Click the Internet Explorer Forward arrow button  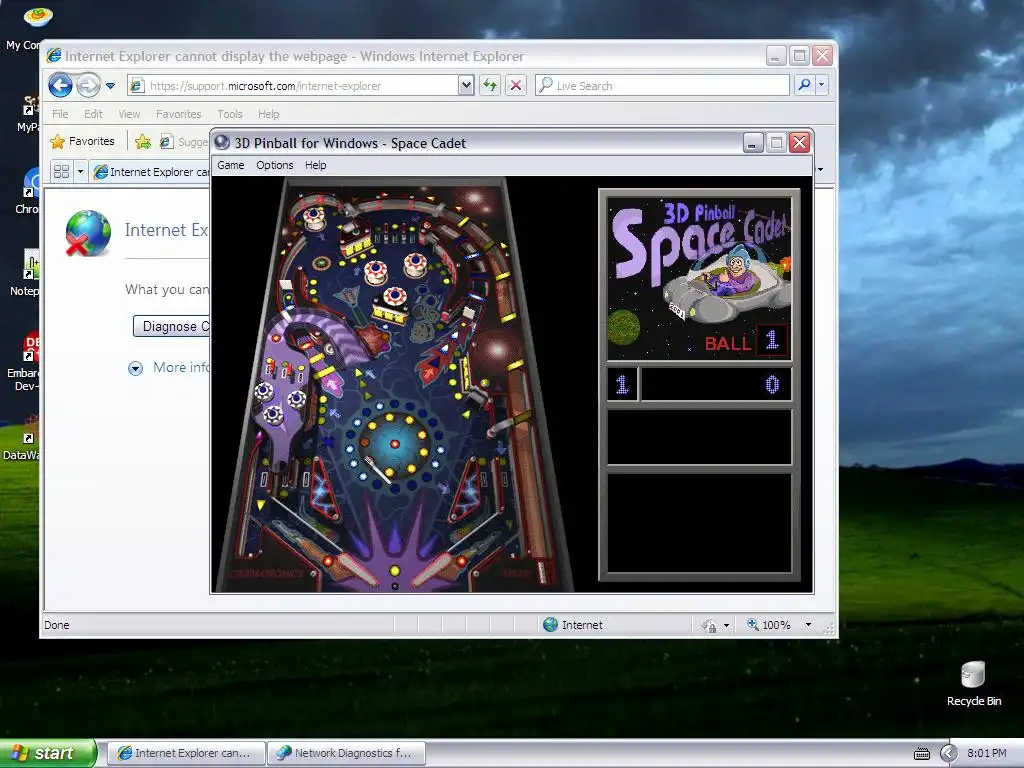click(x=88, y=85)
